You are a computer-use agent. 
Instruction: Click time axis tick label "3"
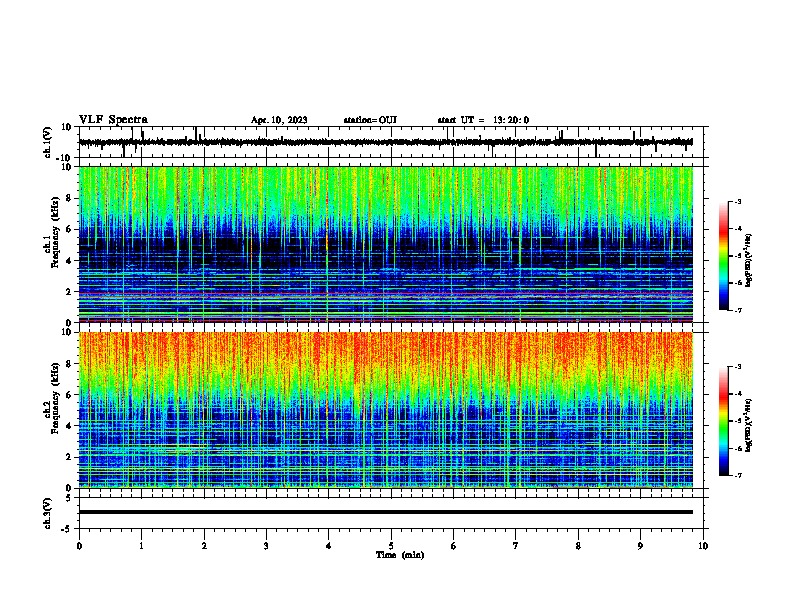(x=266, y=546)
